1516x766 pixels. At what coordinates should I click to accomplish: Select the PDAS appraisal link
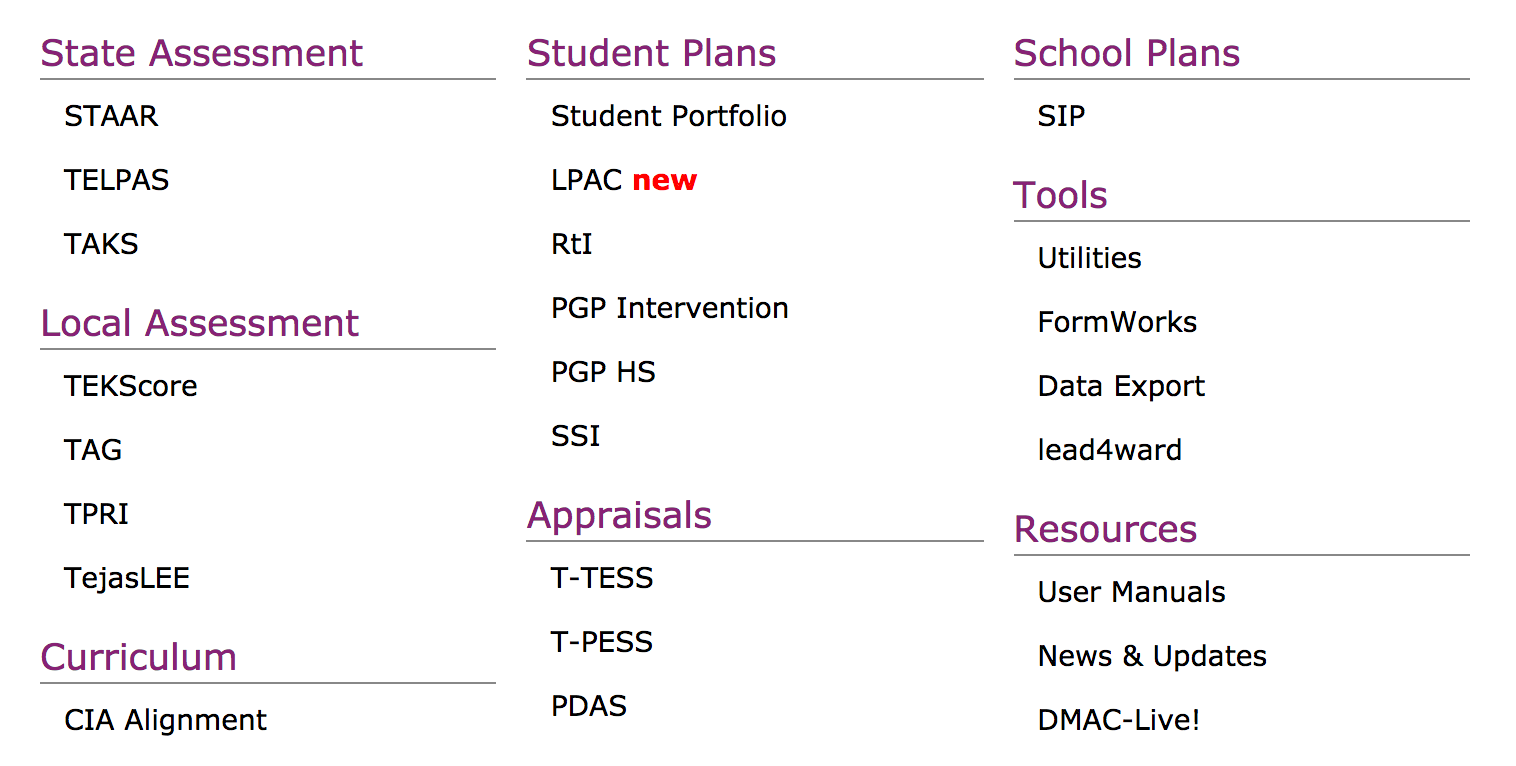coord(588,706)
